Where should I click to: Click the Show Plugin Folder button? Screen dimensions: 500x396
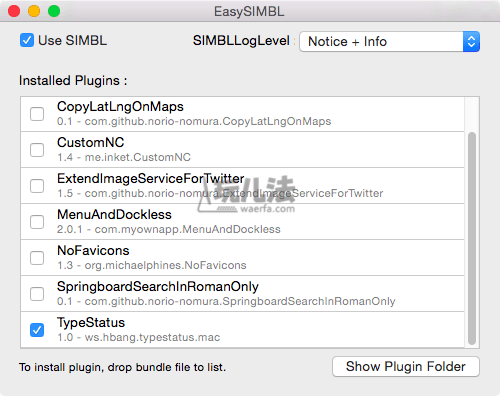pos(406,367)
